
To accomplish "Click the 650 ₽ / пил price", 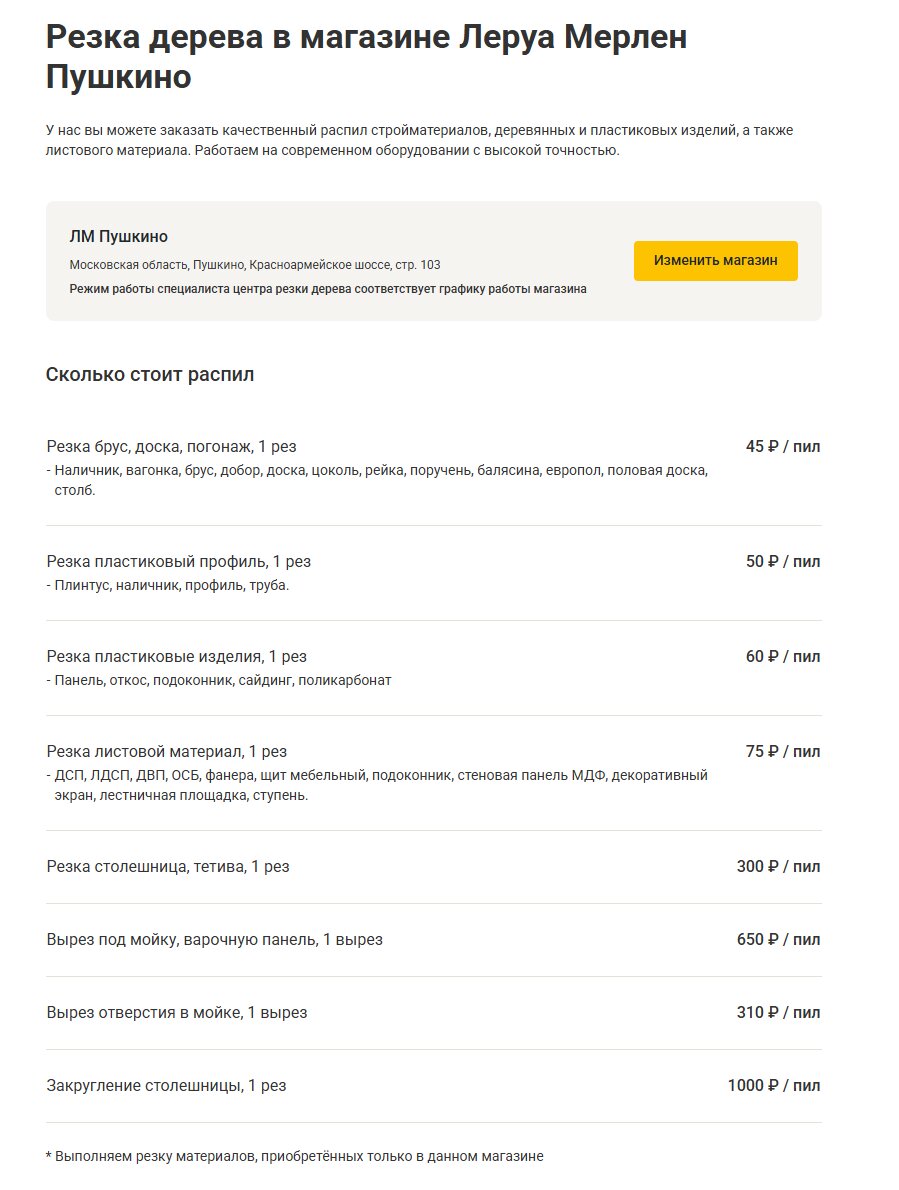I will tap(778, 940).
